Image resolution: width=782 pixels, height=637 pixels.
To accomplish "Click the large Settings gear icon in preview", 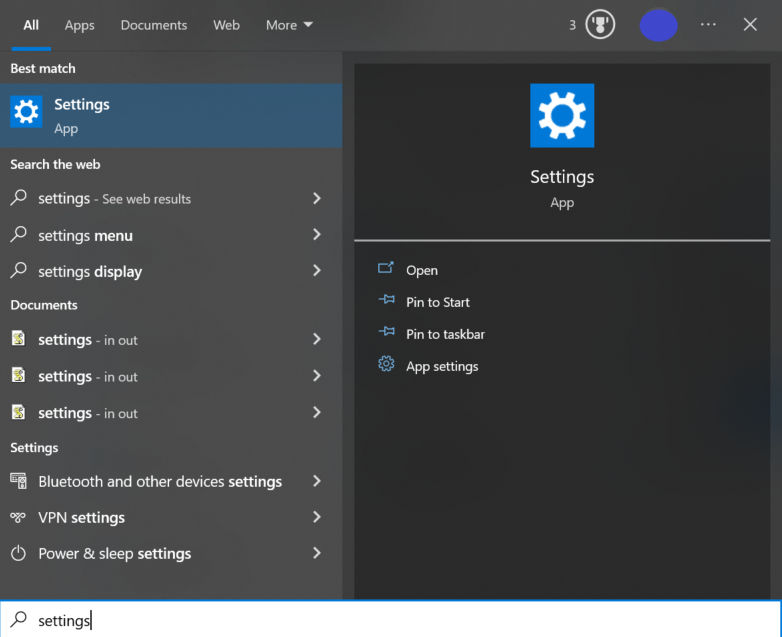I will 562,116.
